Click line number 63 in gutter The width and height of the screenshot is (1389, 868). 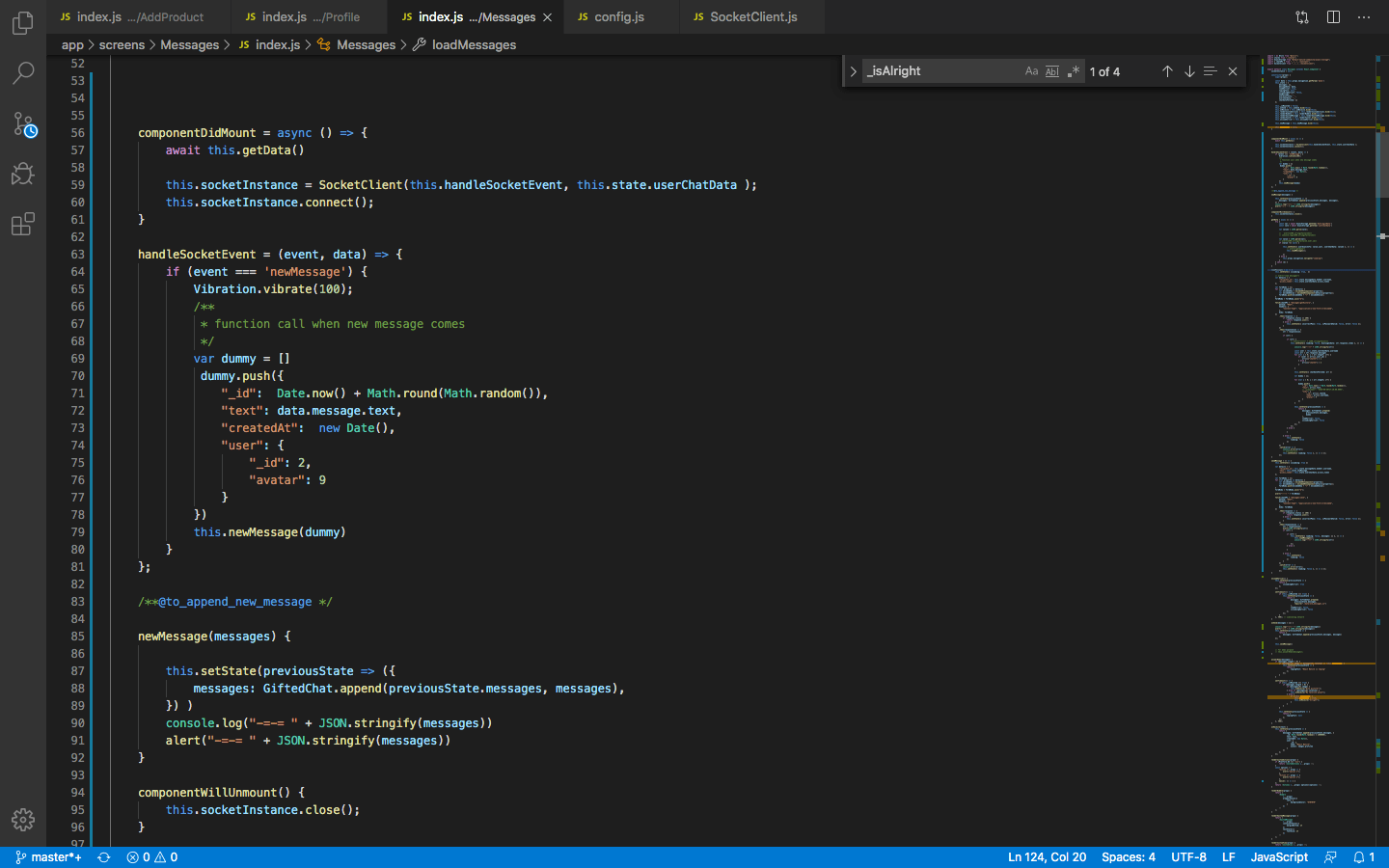pos(77,255)
